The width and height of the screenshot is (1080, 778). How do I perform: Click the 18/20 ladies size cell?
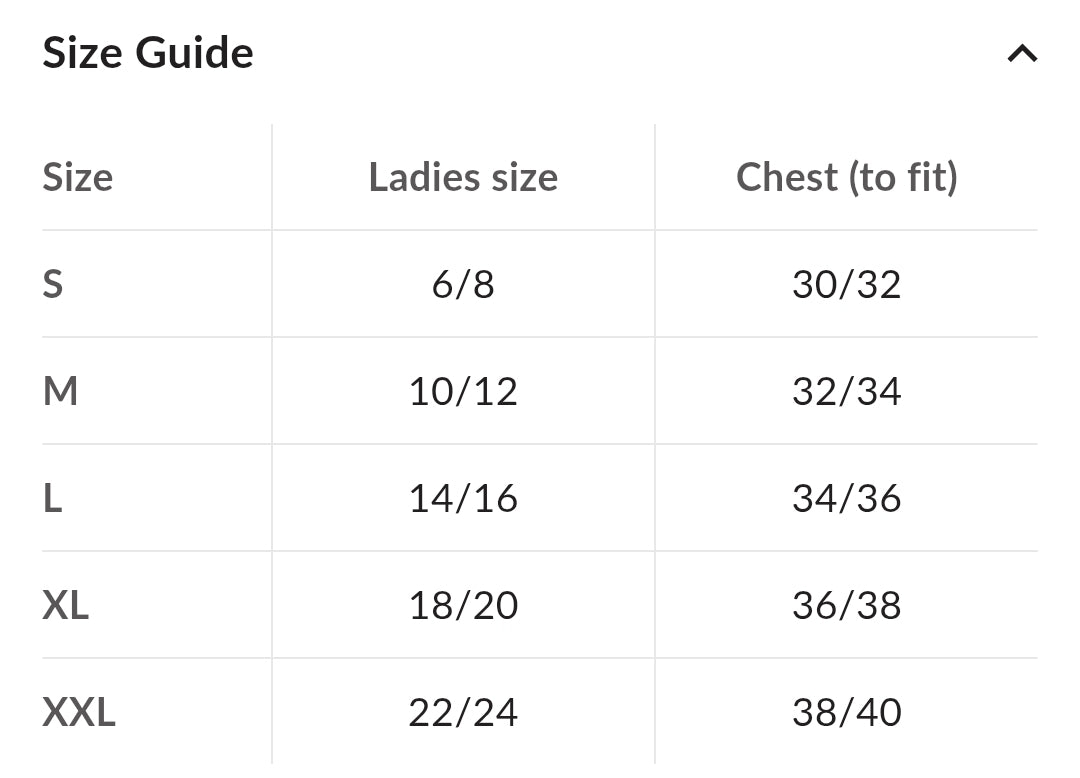(x=463, y=605)
